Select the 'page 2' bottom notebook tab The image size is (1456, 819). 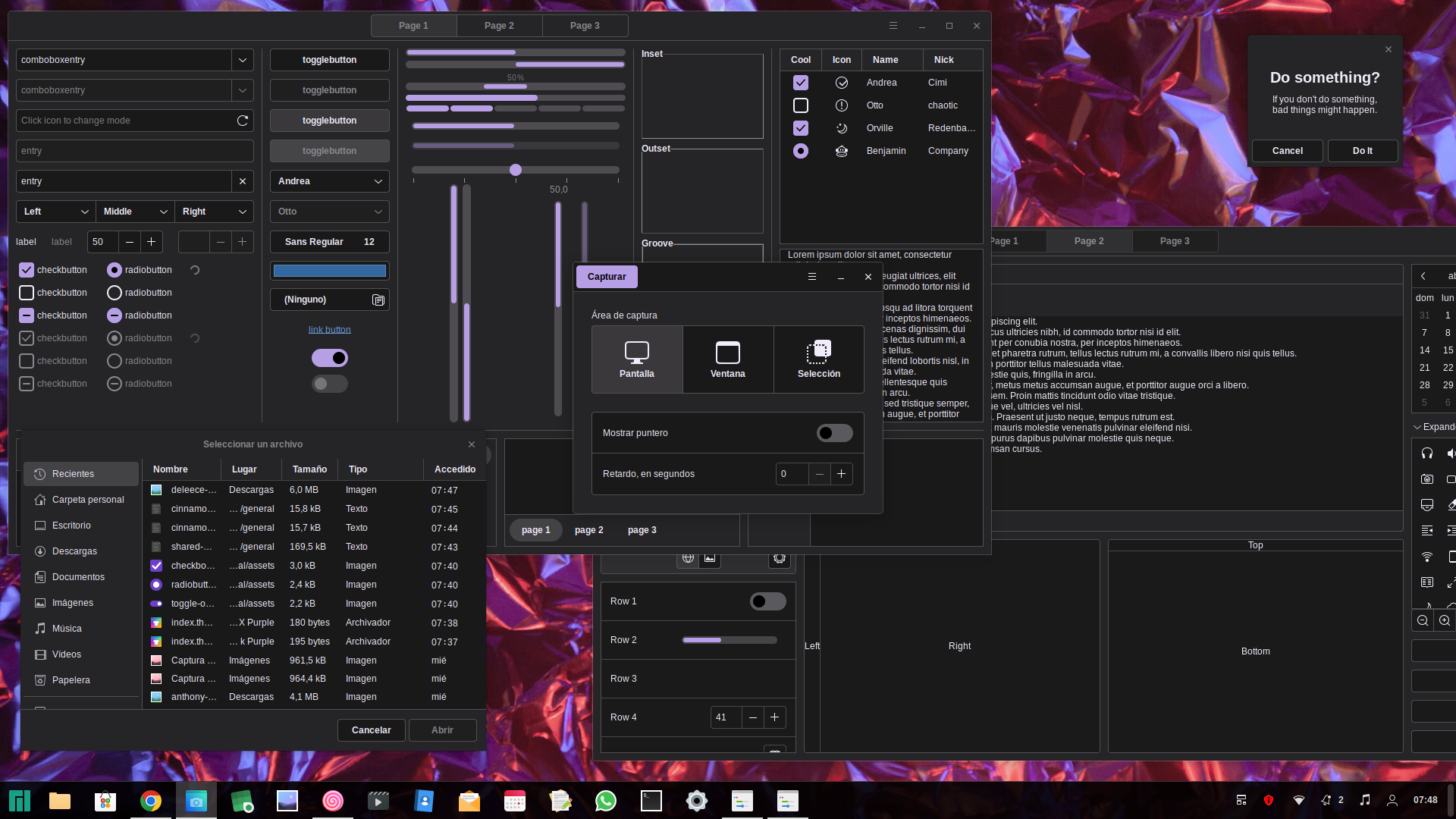coord(589,530)
